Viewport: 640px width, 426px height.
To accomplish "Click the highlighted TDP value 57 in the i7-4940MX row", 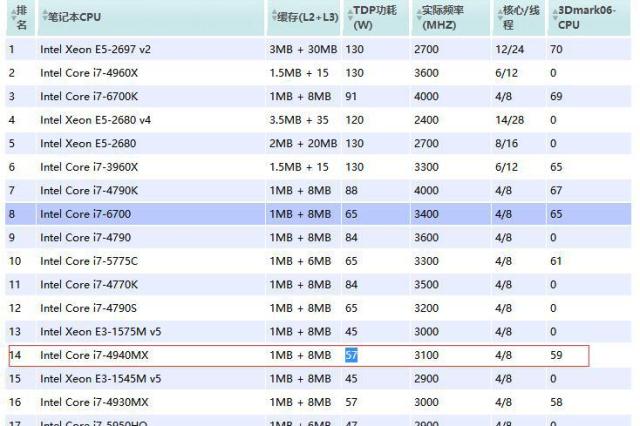I will pos(351,355).
